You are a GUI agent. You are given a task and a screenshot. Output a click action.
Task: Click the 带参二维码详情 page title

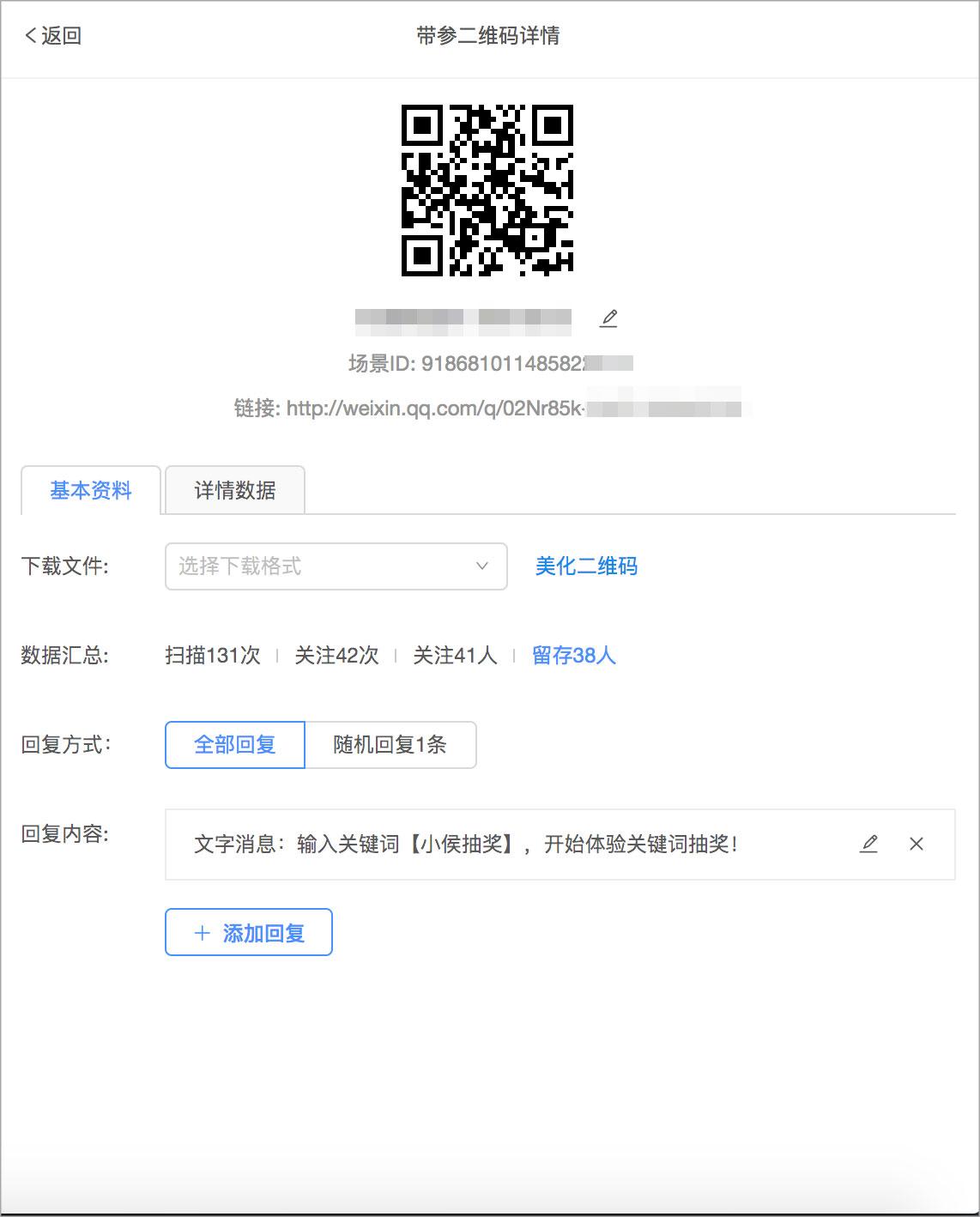point(488,36)
